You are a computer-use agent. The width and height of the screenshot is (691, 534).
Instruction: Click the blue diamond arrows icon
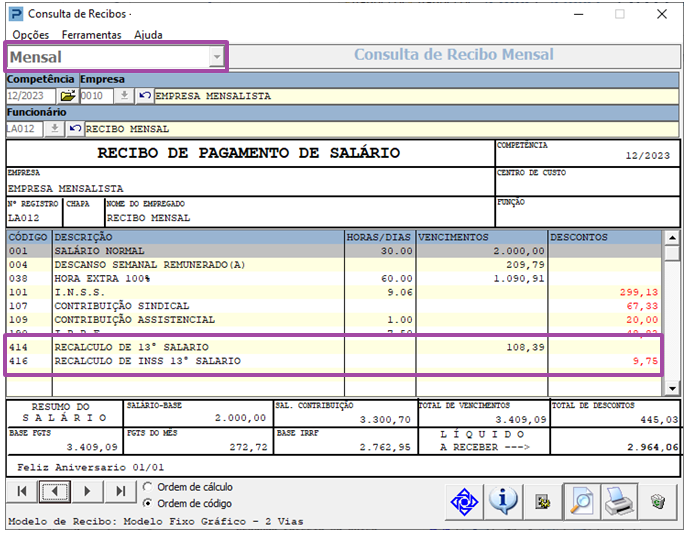tap(464, 502)
